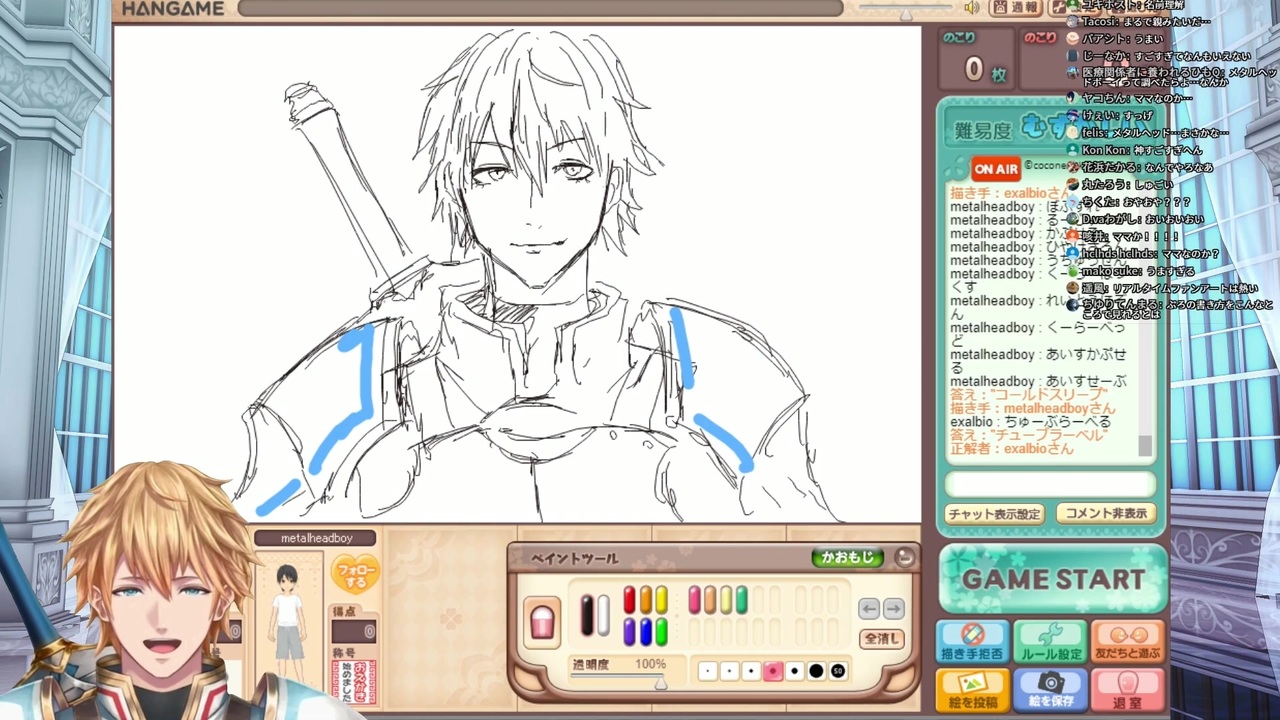Pick the teal green pastel pen
1280x720 pixels.
[x=742, y=600]
